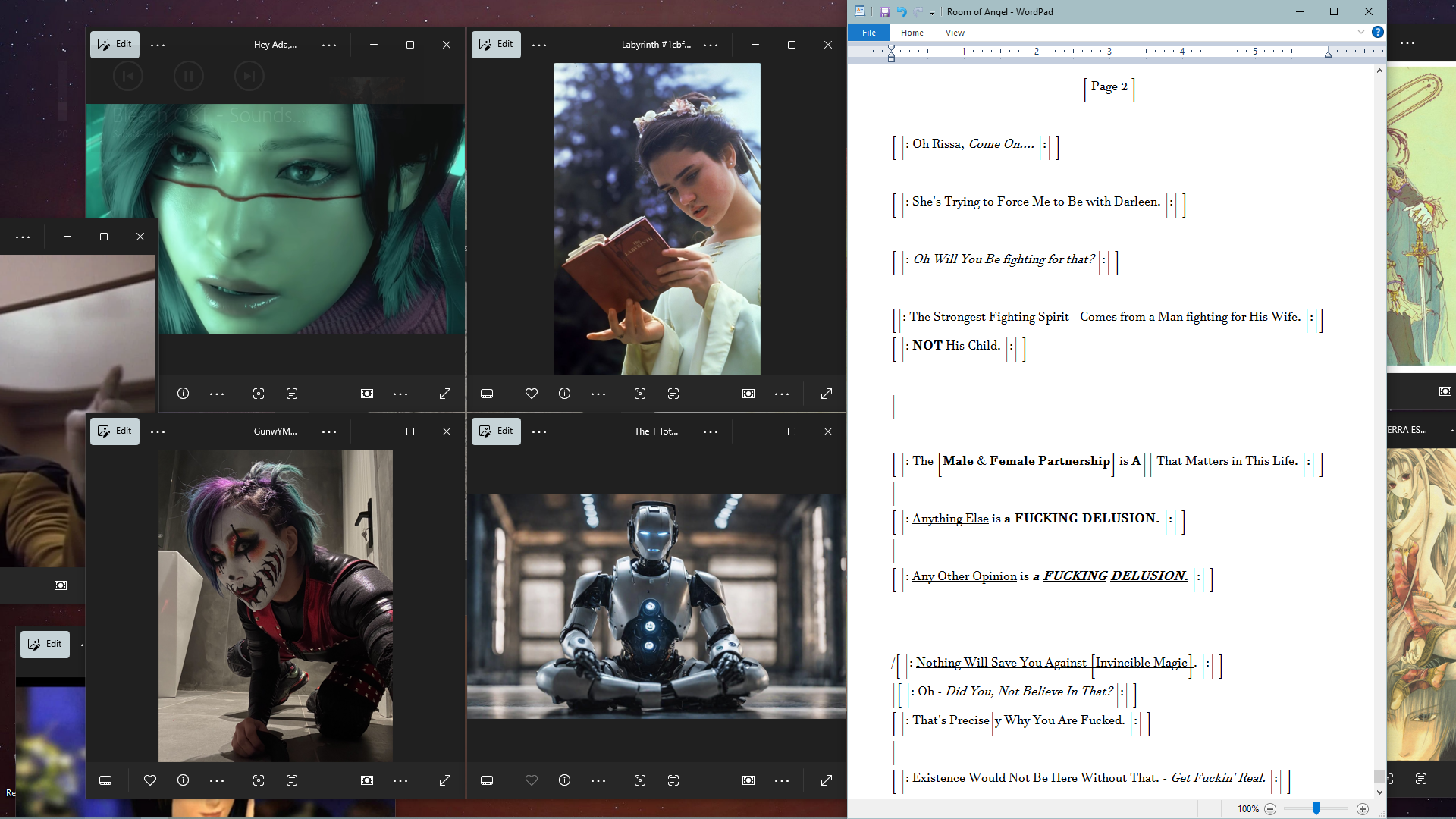Open Customize Quick Access Toolbar dropdown
This screenshot has width=1456, height=819.
(932, 13)
